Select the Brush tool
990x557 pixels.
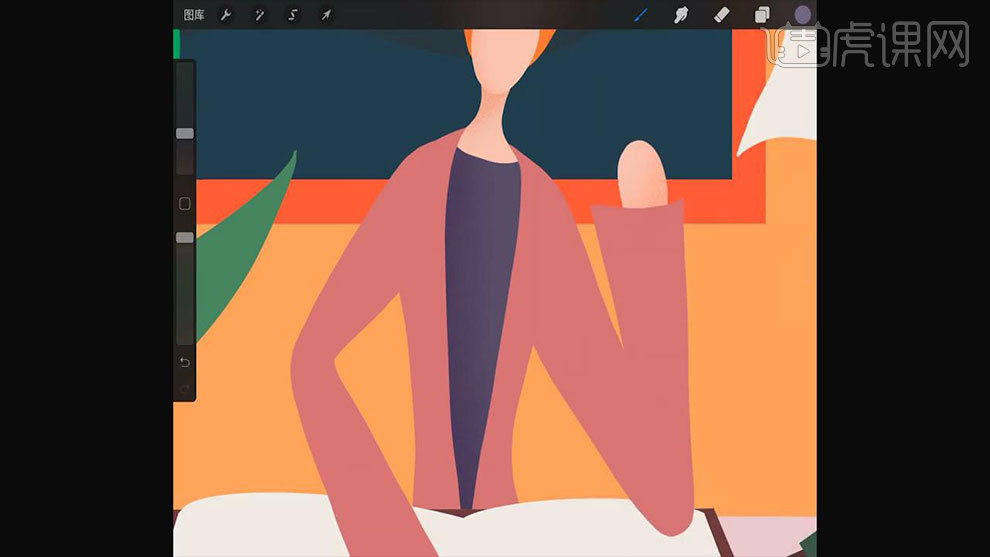tap(641, 15)
